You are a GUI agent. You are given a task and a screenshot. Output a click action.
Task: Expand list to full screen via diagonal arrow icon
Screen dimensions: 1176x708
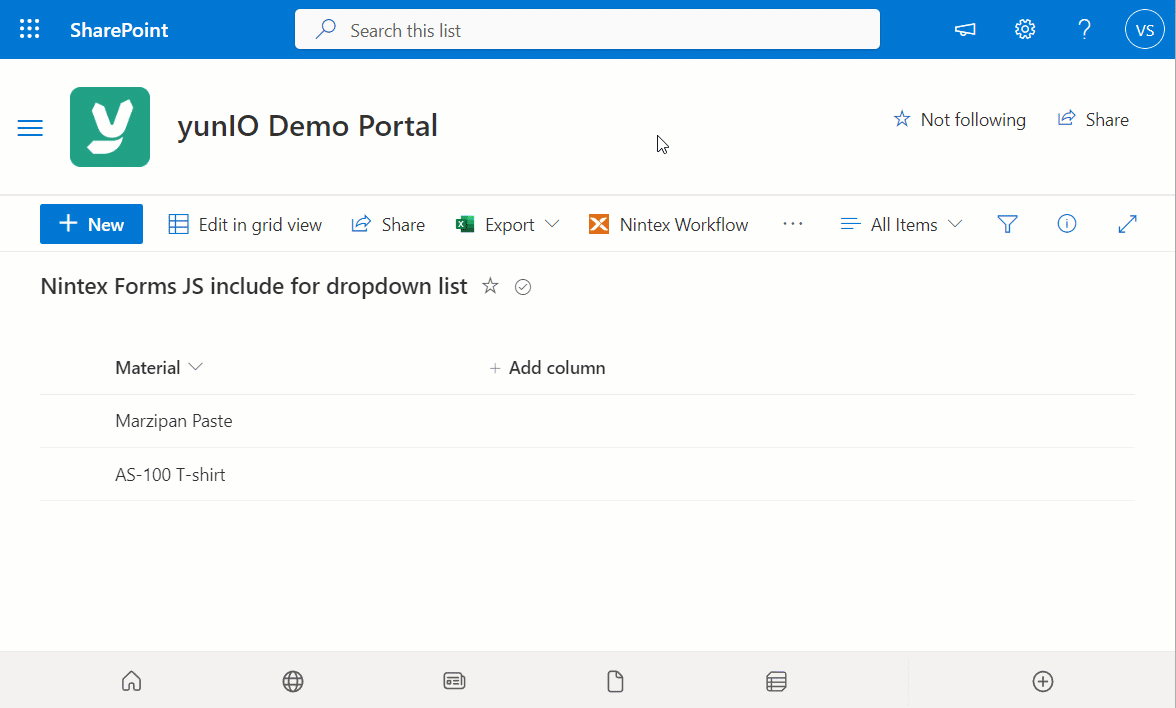1127,224
